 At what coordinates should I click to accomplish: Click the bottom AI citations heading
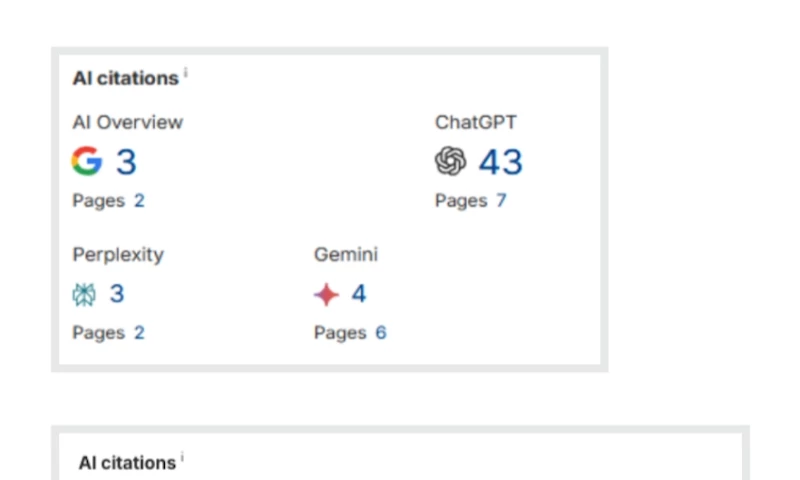point(127,463)
